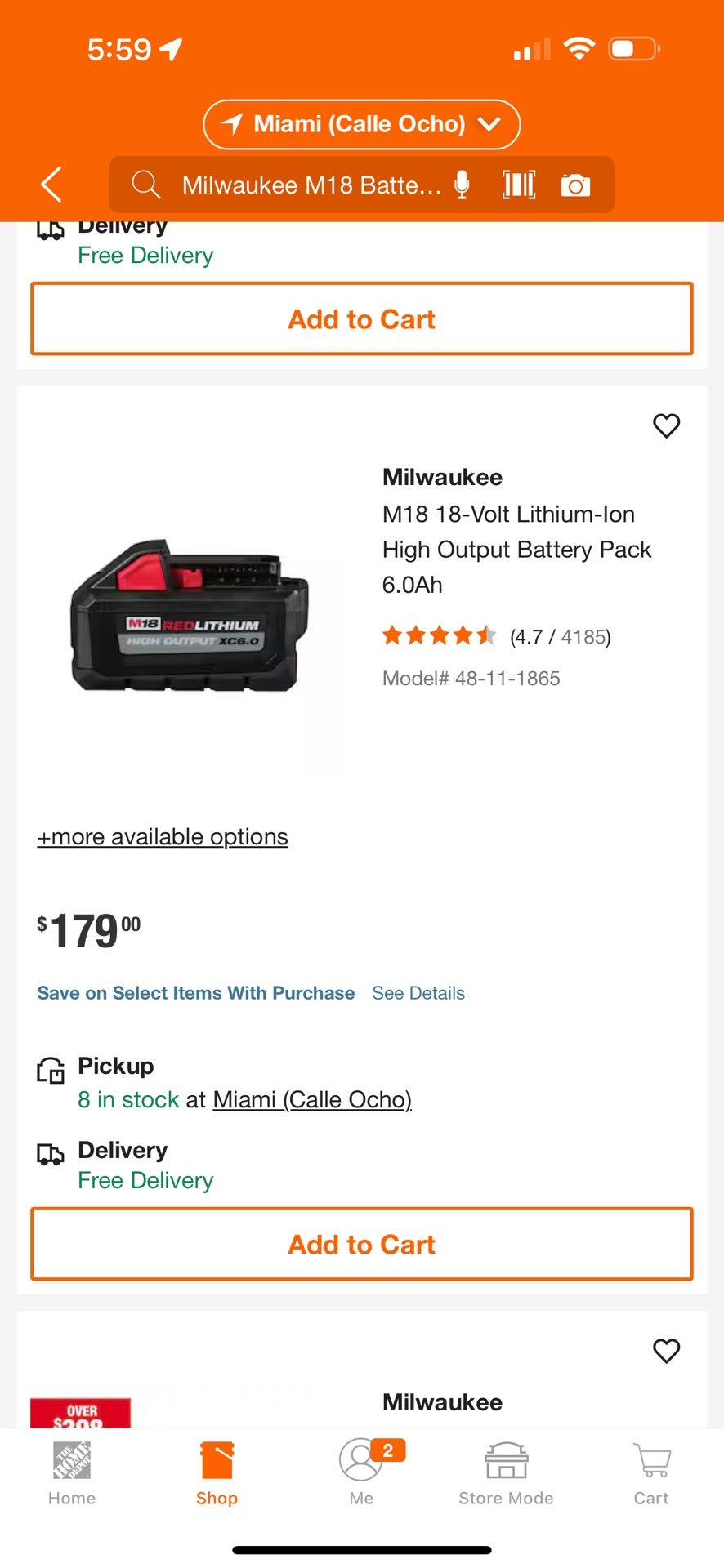Screen dimensions: 724x1568
Task: Open the Me account tab
Action: (361, 1472)
